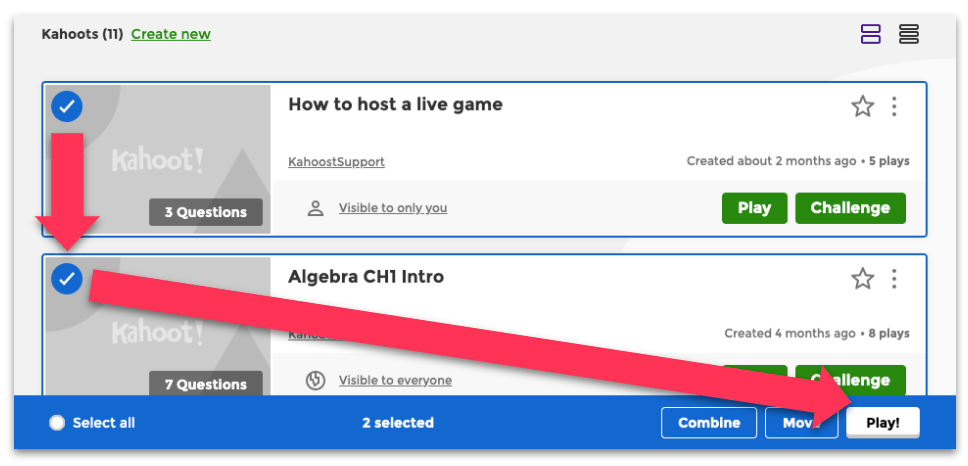Image resolution: width=968 pixels, height=466 pixels.
Task: Deselect the Algebra CH1 Intro checkbox
Action: click(67, 280)
